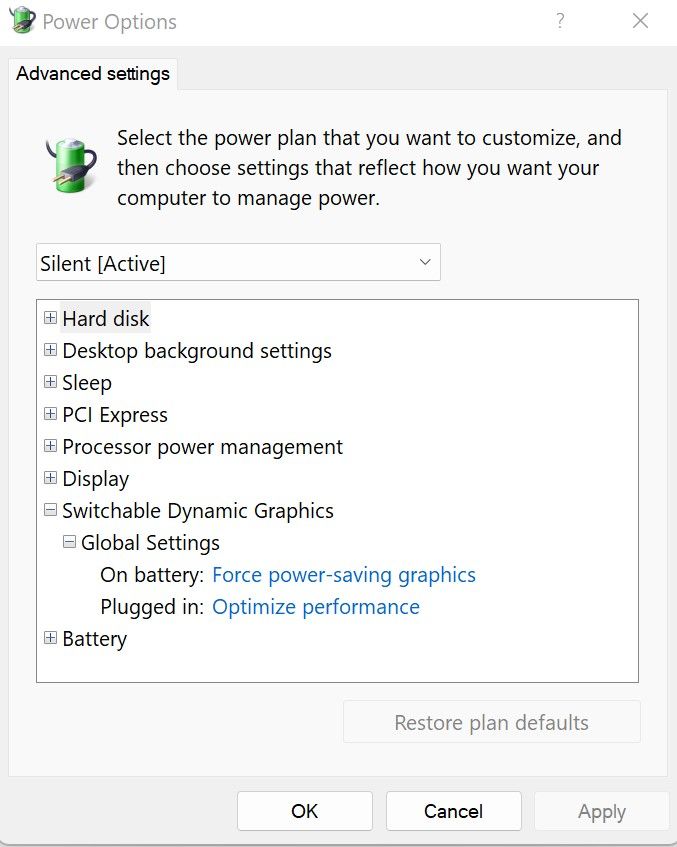
Task: Expand the Sleep plus box
Action: point(50,382)
